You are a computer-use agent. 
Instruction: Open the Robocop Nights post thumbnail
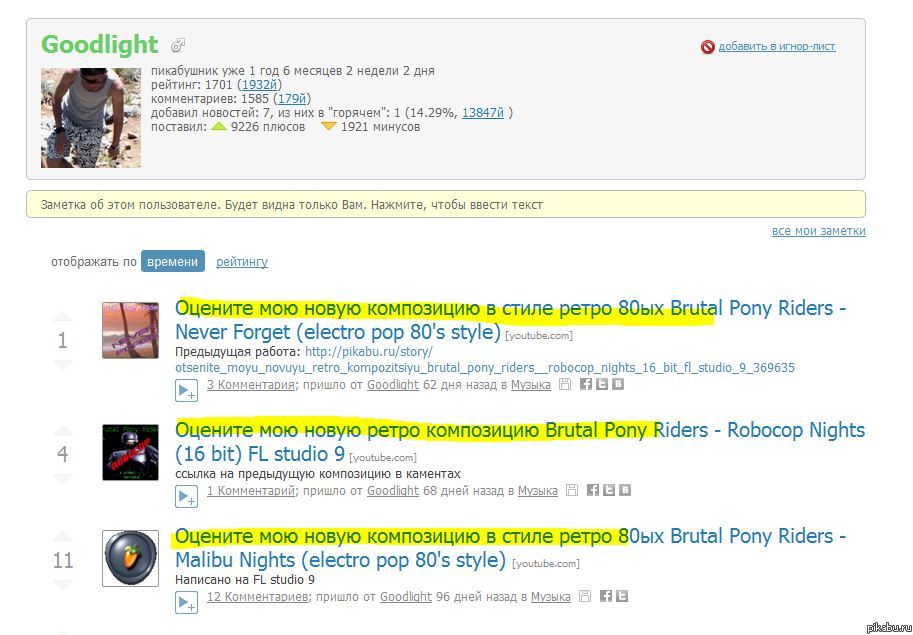(130, 452)
